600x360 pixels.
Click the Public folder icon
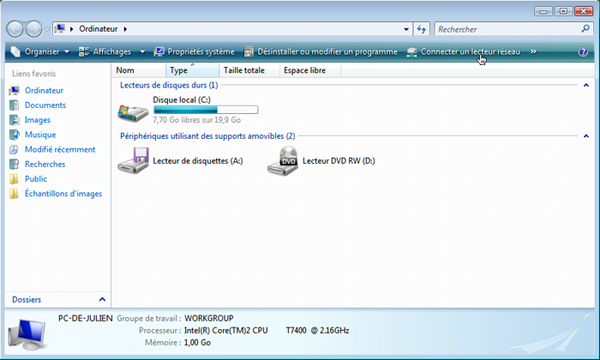[x=14, y=179]
